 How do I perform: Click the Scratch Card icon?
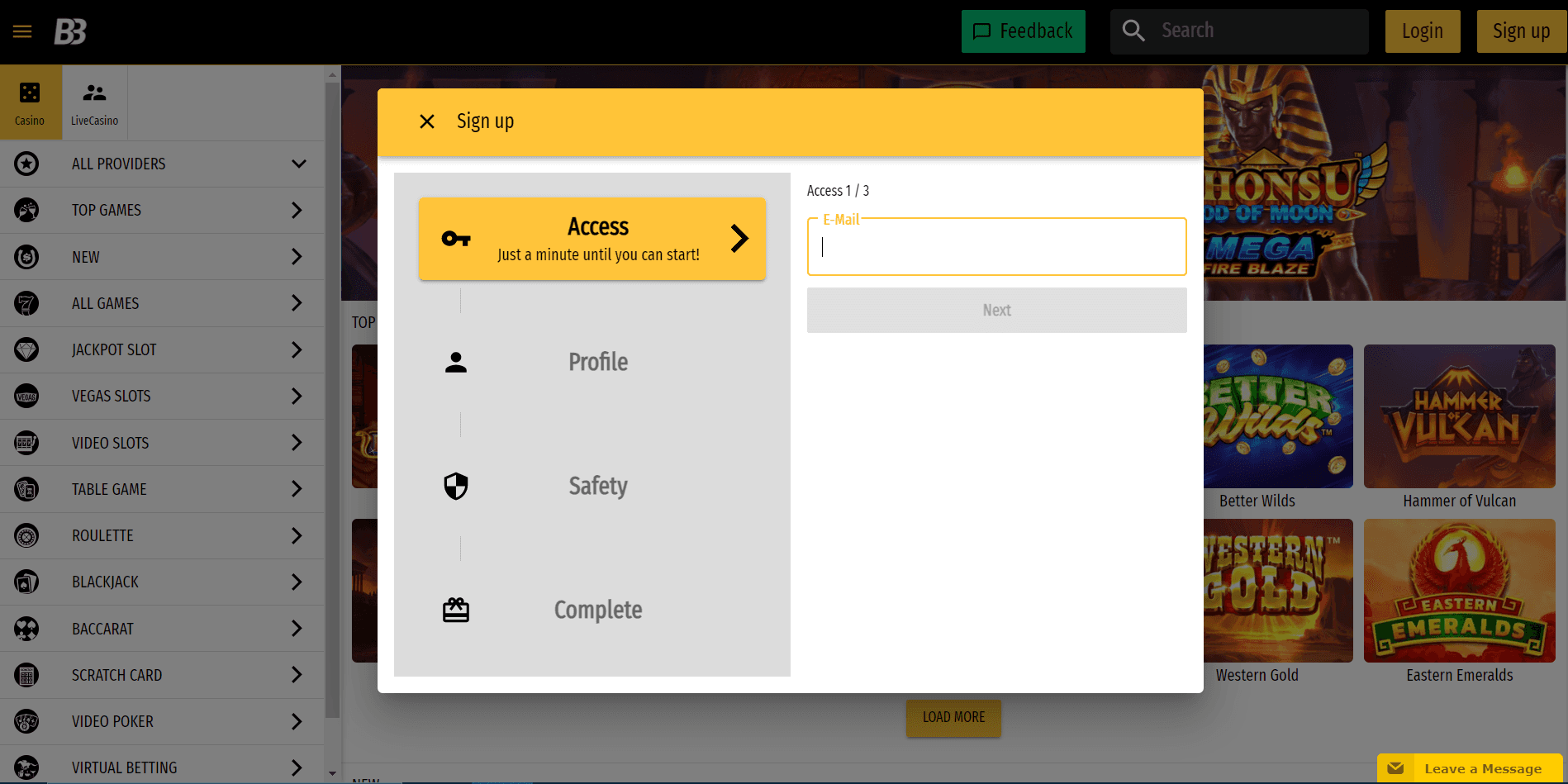click(26, 676)
